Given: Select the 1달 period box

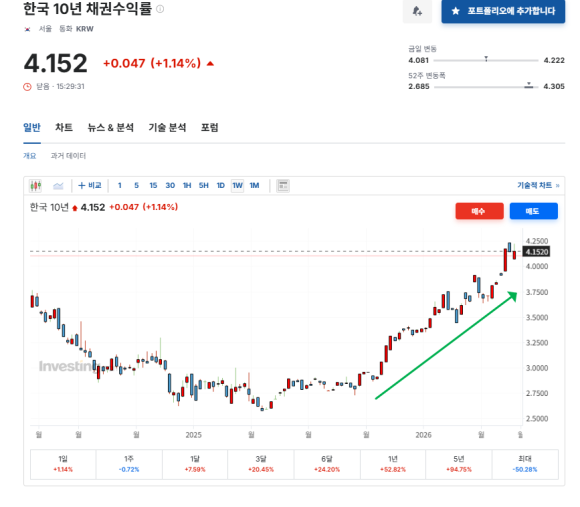Looking at the screenshot, I should 195,464.
